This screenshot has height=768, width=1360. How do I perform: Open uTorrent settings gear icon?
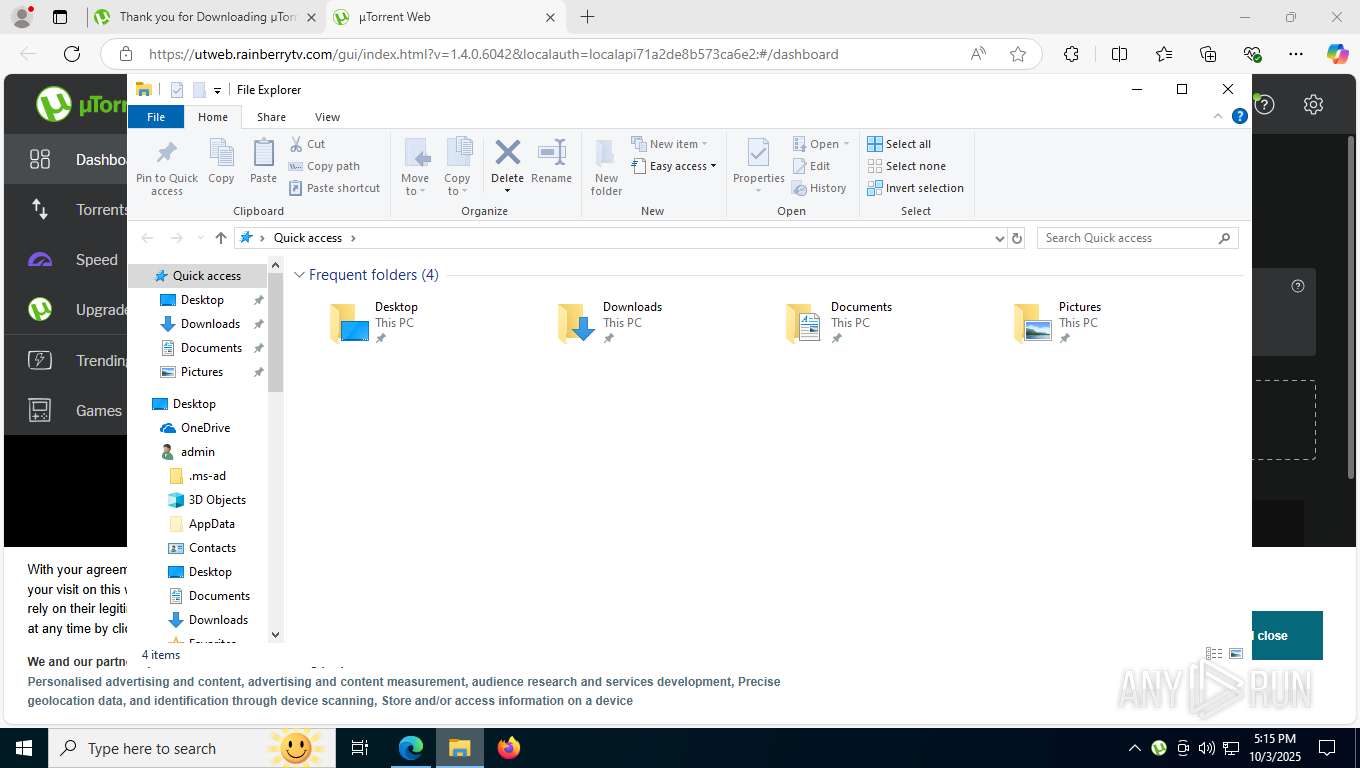point(1314,104)
